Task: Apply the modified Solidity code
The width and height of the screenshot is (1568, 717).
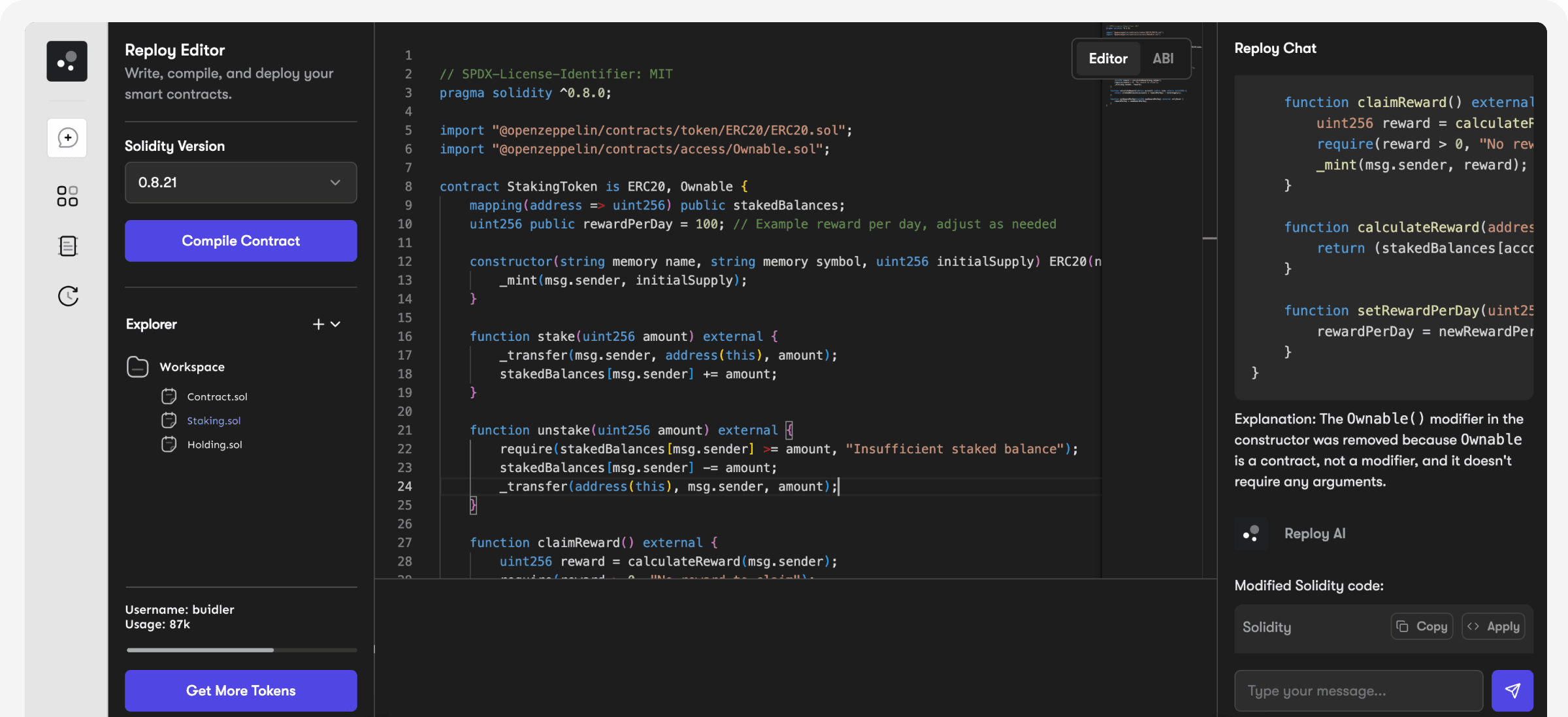Action: click(x=1494, y=626)
